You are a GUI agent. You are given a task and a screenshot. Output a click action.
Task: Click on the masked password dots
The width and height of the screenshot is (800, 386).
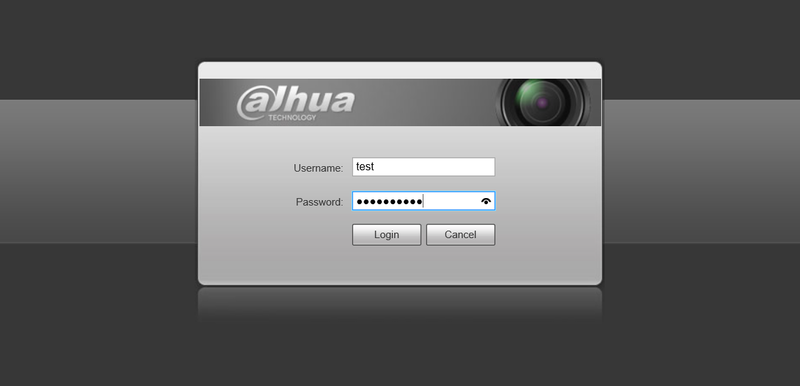pyautogui.click(x=389, y=202)
